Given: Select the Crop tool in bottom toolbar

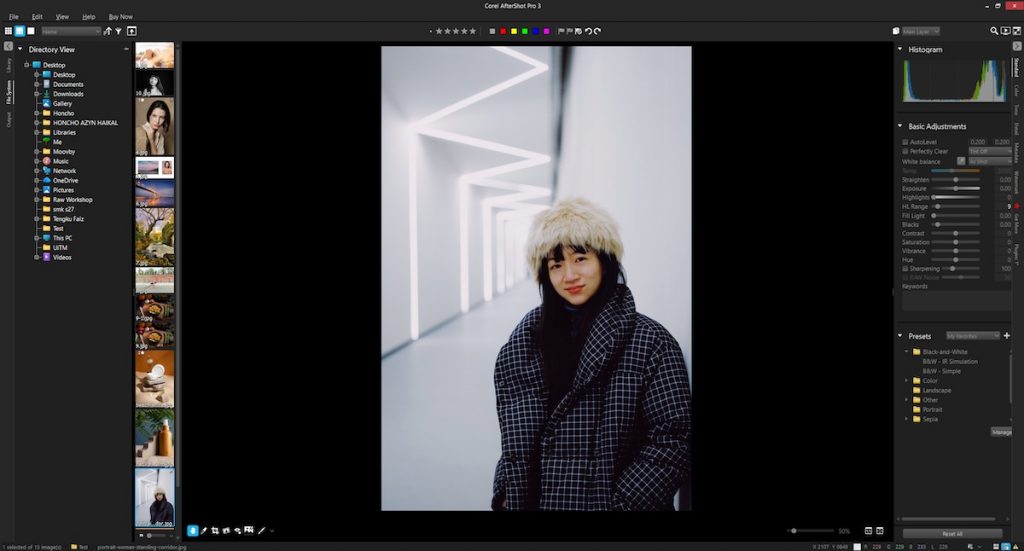Looking at the screenshot, I should pos(215,530).
